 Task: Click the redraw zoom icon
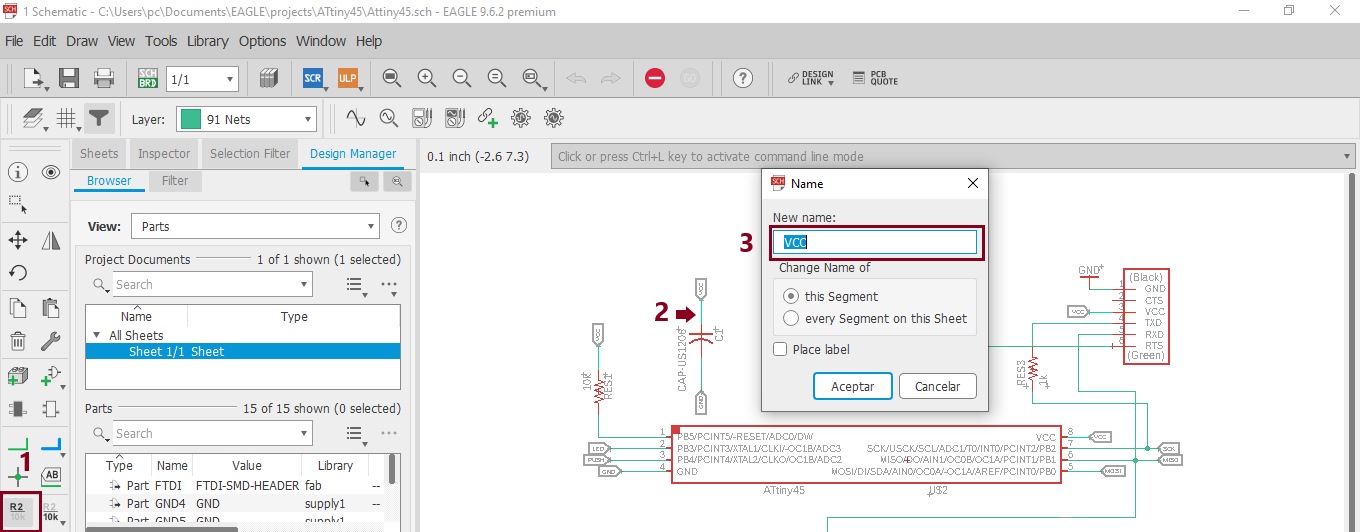click(x=497, y=78)
